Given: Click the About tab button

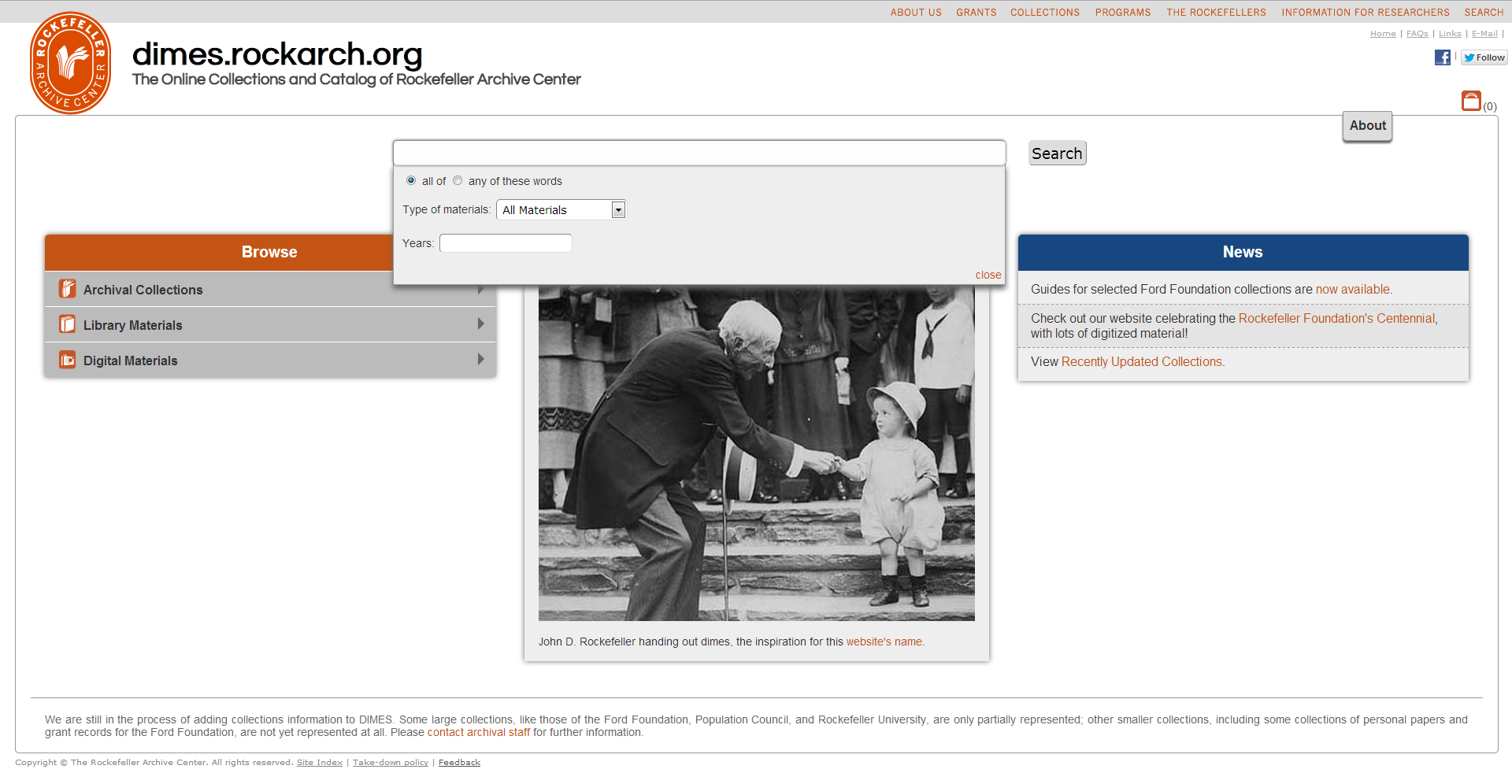Looking at the screenshot, I should click(1367, 126).
